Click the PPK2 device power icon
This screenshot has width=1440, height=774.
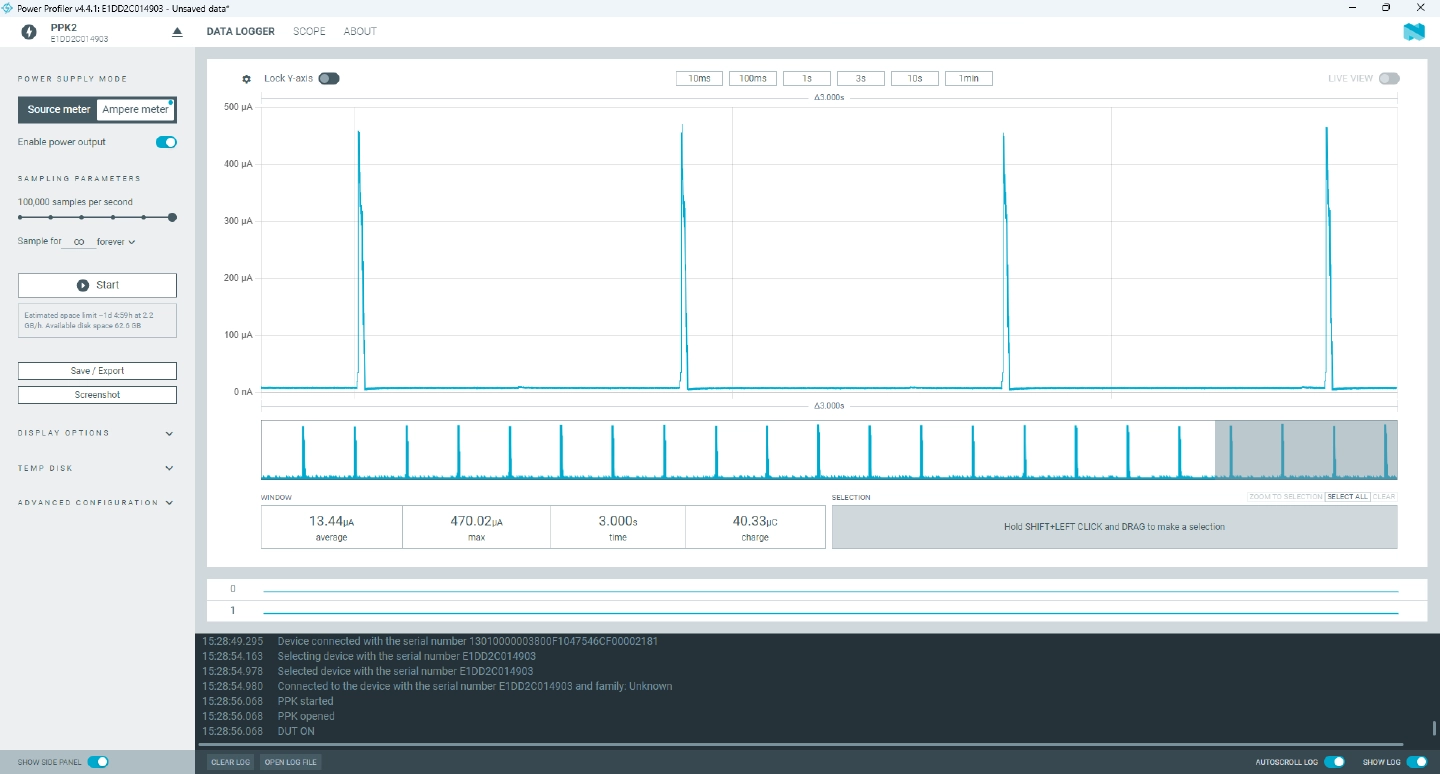[28, 32]
